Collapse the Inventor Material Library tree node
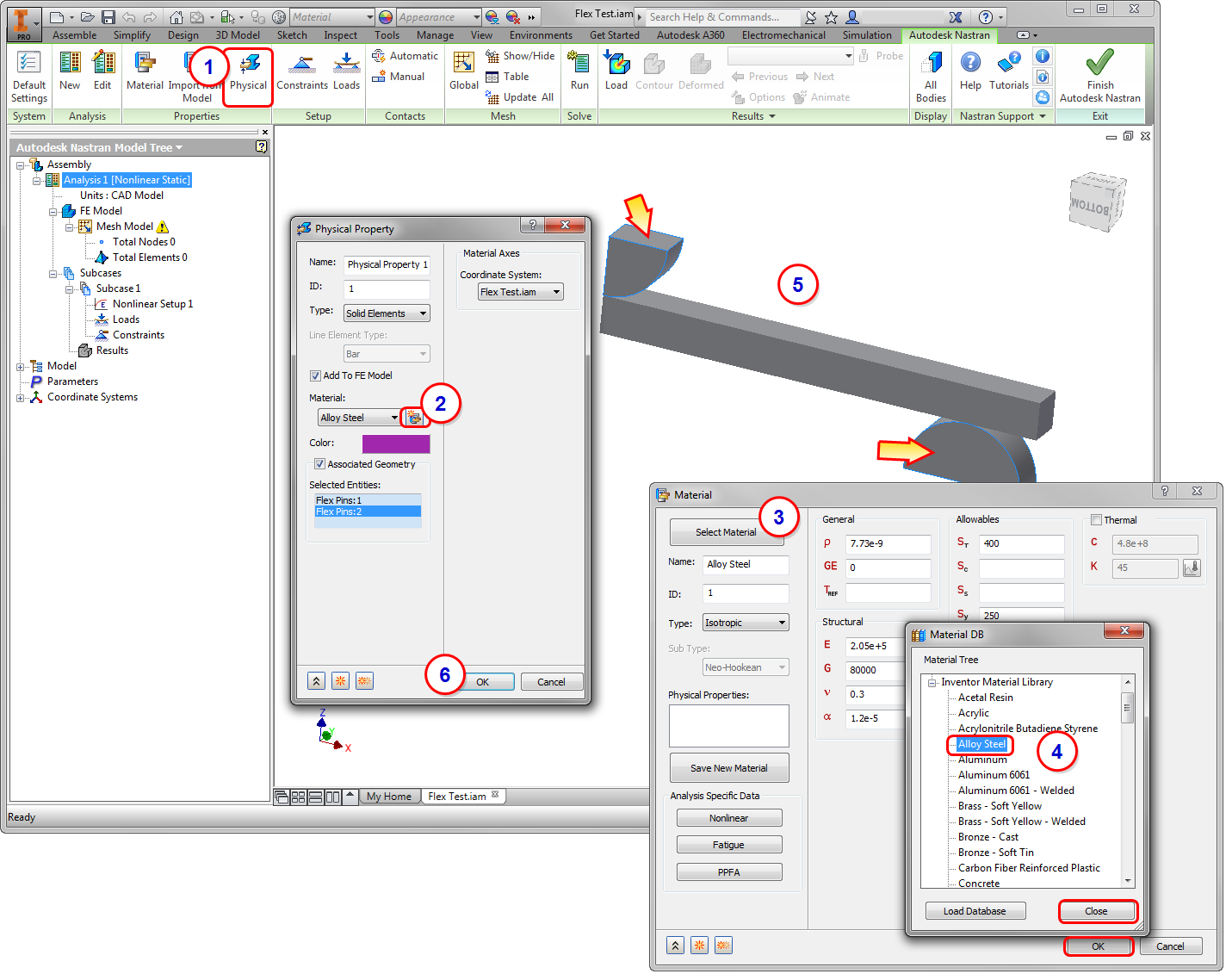 (x=932, y=682)
